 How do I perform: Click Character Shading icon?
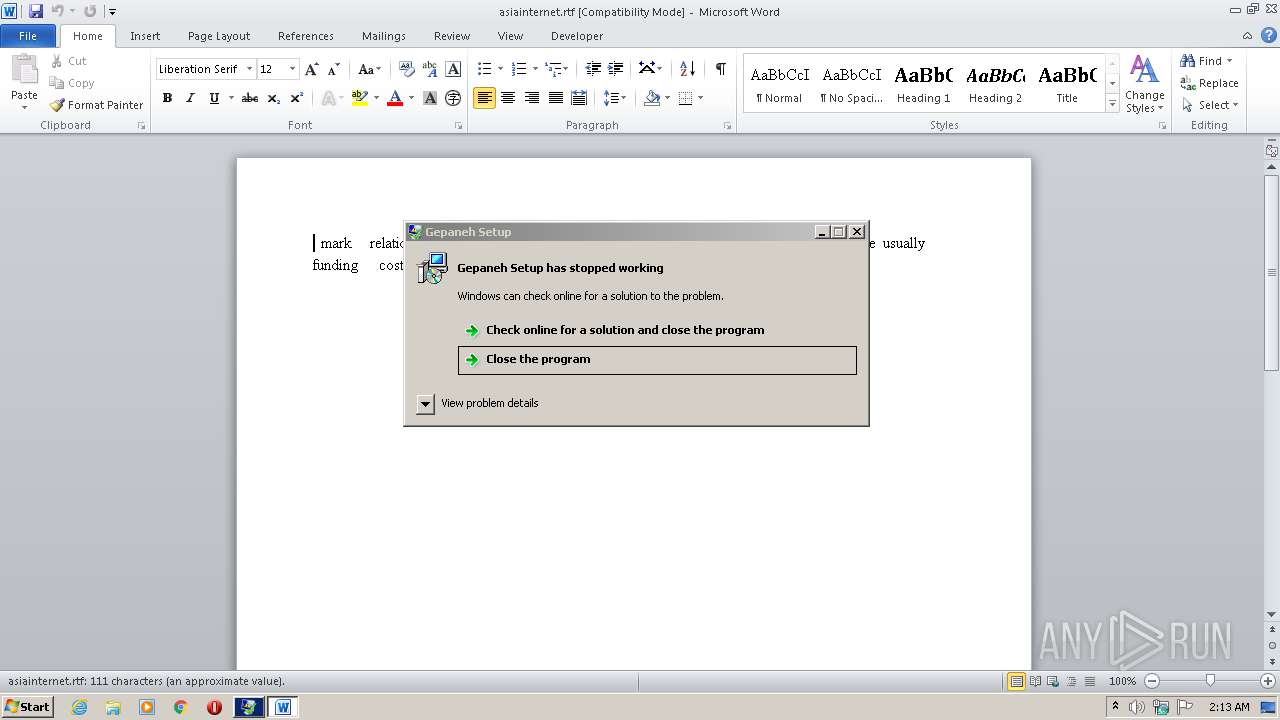pos(430,98)
